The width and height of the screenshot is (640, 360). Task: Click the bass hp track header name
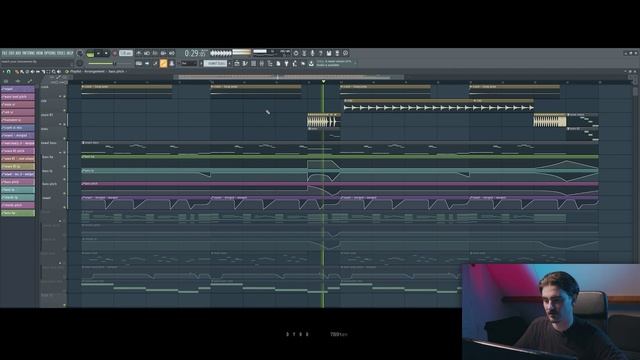[48, 157]
